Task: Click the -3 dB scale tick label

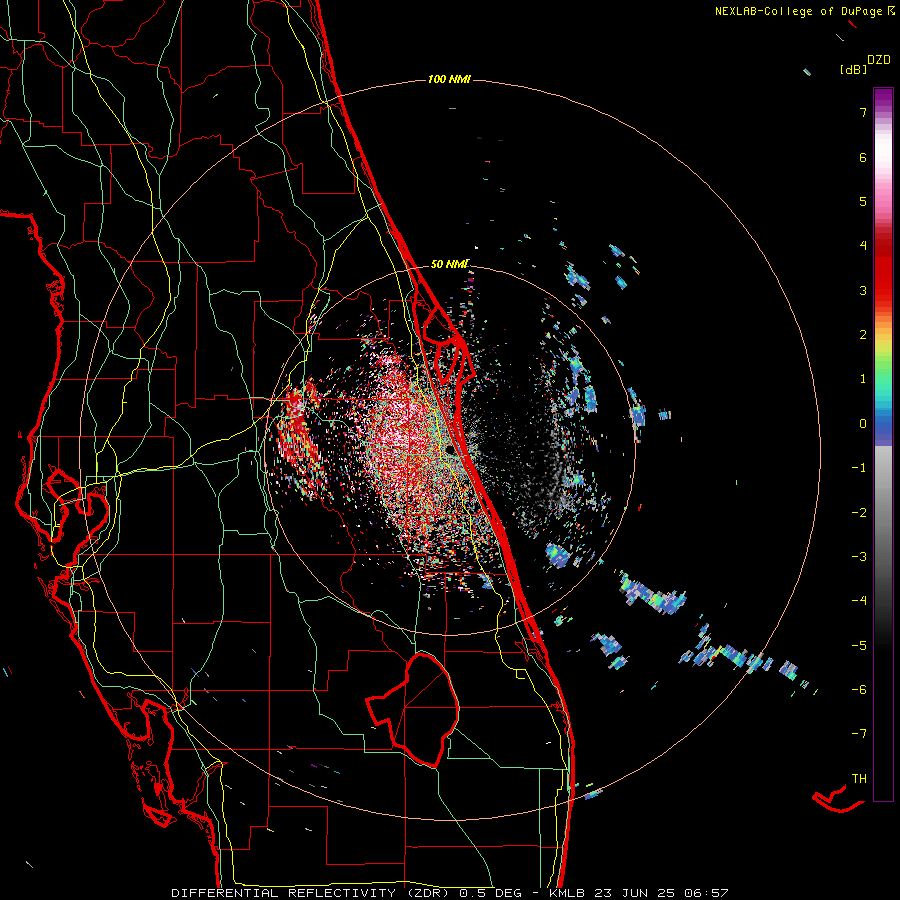Action: pyautogui.click(x=859, y=557)
